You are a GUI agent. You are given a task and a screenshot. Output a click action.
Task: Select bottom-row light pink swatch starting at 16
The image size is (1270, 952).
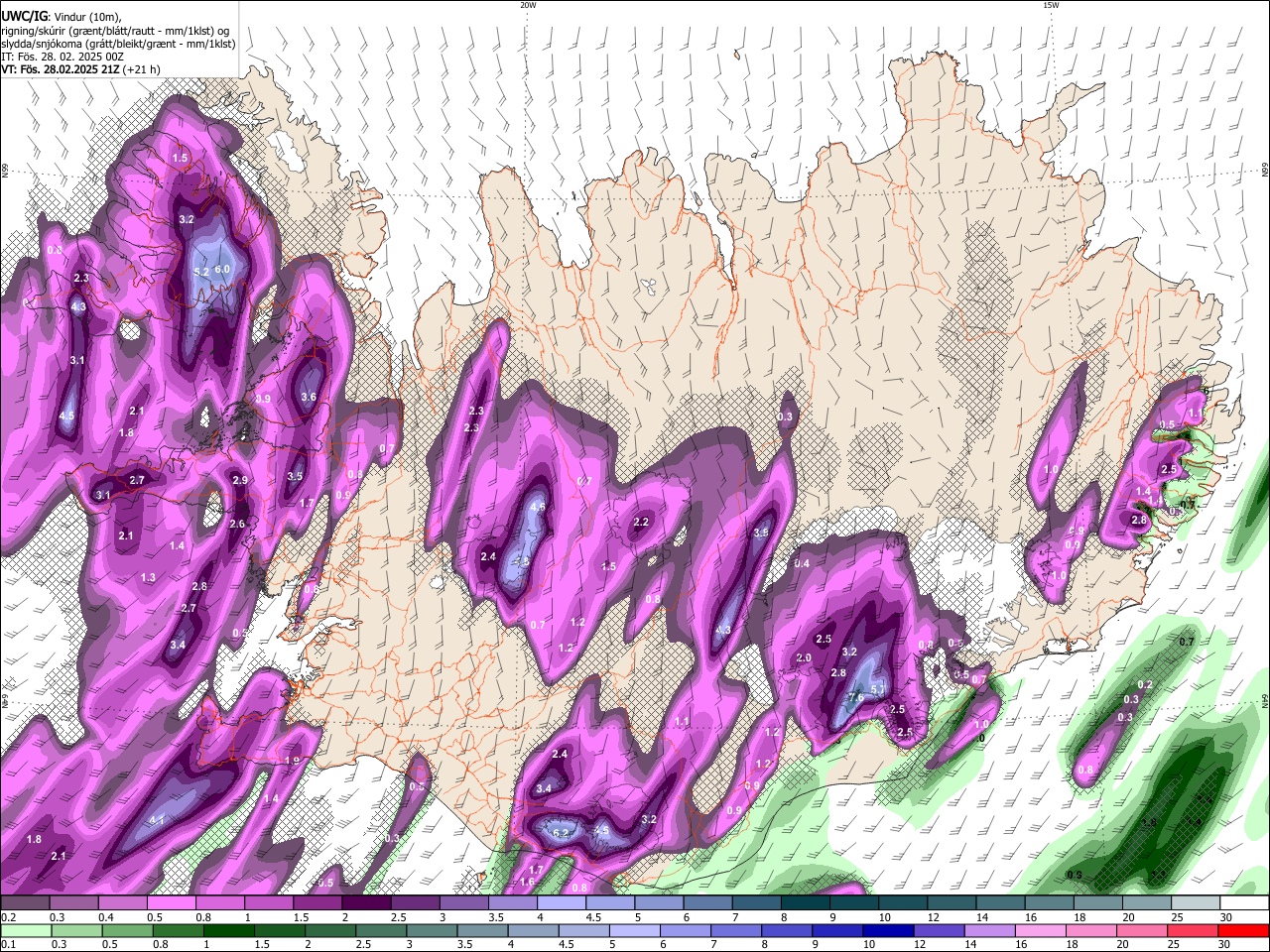pyautogui.click(x=1041, y=931)
